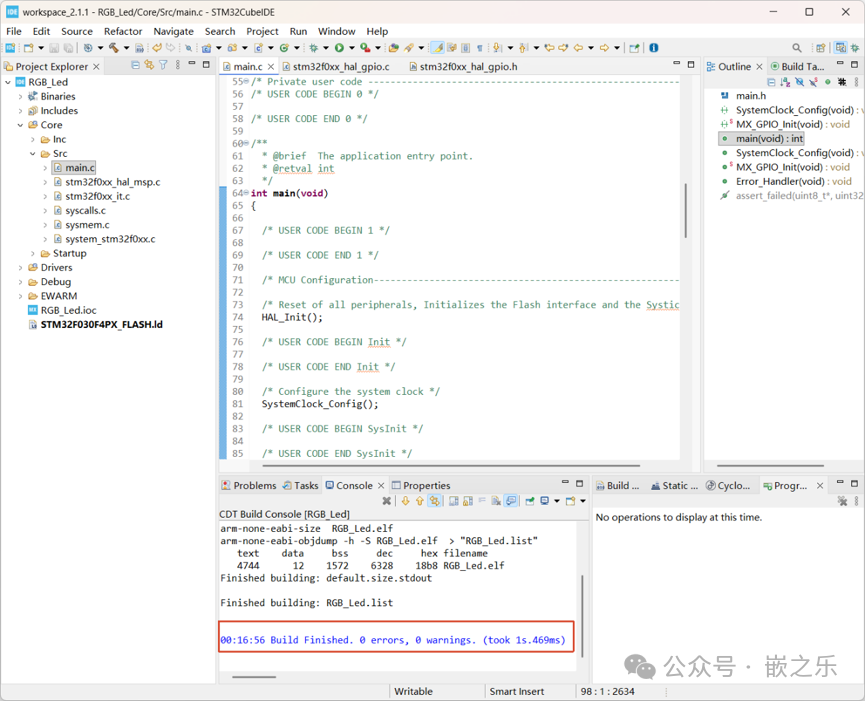Click the HAL_Init(); code line
This screenshot has width=865, height=701.
click(x=292, y=317)
